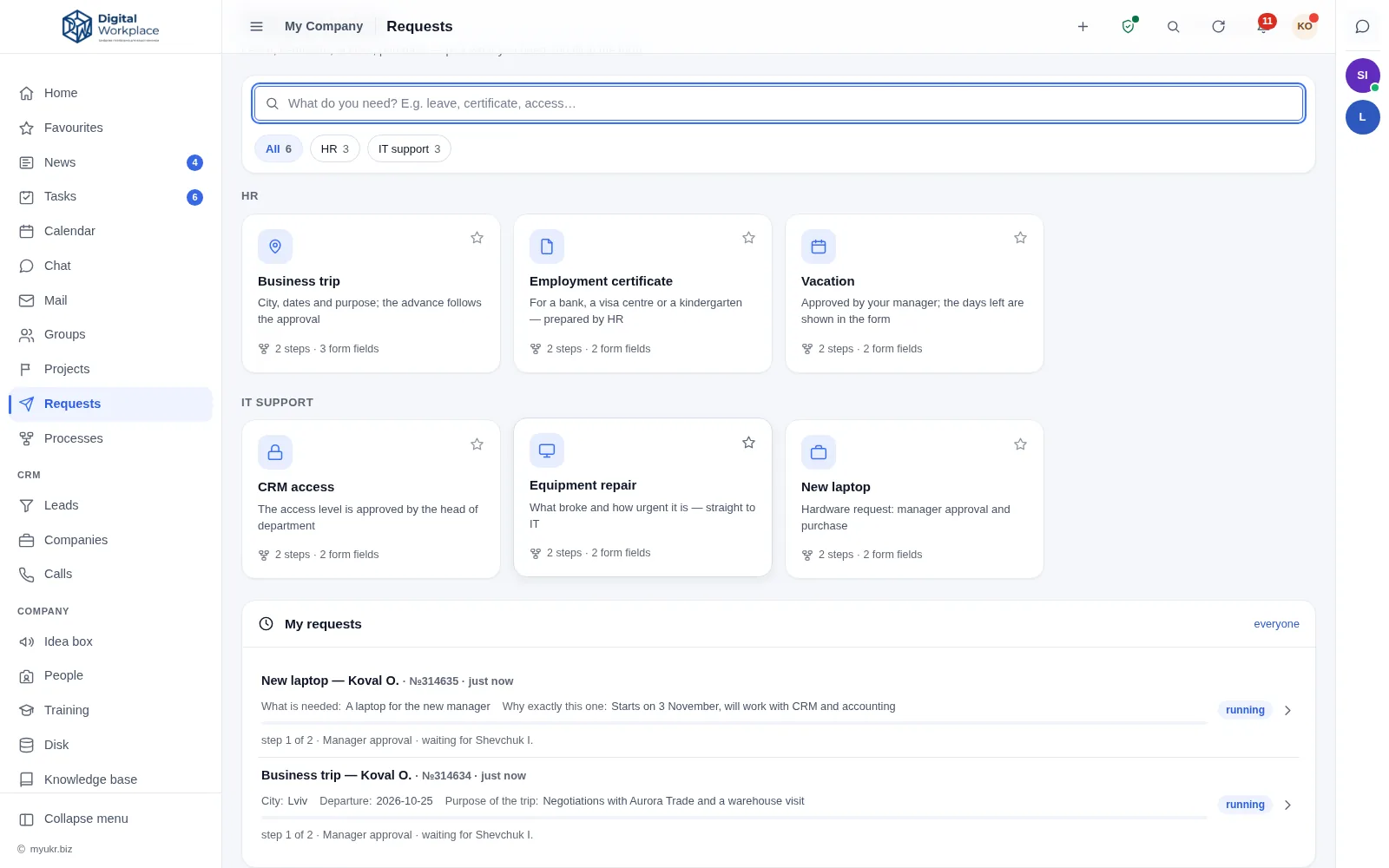1389x868 pixels.
Task: Star the CRM access request card
Action: point(477,444)
